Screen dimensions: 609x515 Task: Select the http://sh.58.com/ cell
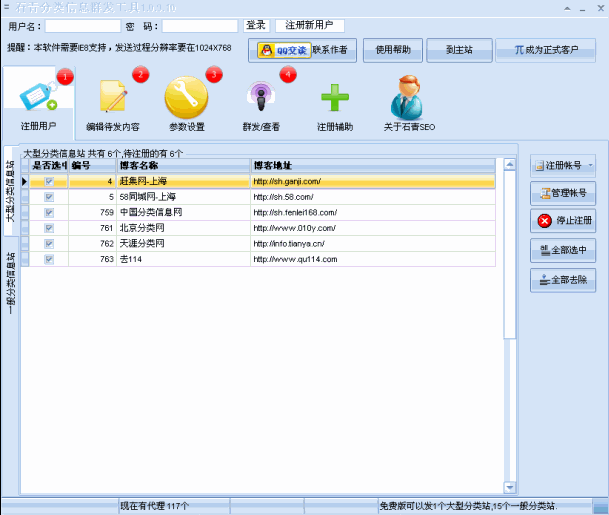pyautogui.click(x=373, y=197)
